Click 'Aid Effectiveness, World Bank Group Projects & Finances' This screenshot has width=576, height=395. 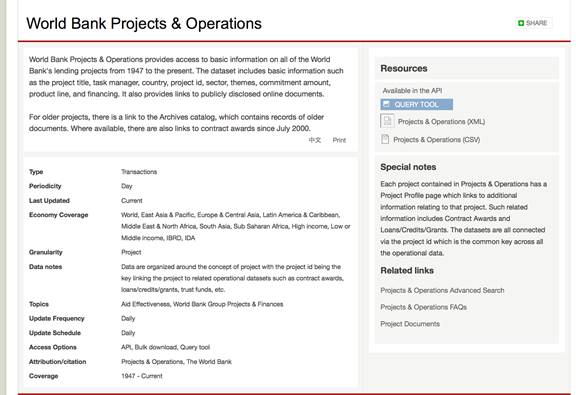202,304
